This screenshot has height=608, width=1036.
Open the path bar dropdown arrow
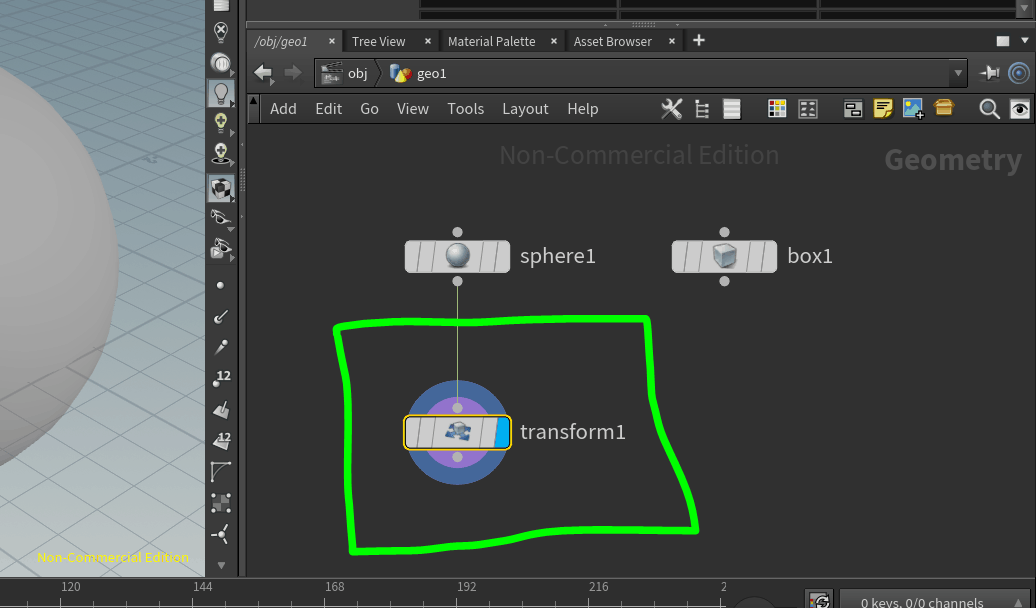pyautogui.click(x=957, y=73)
